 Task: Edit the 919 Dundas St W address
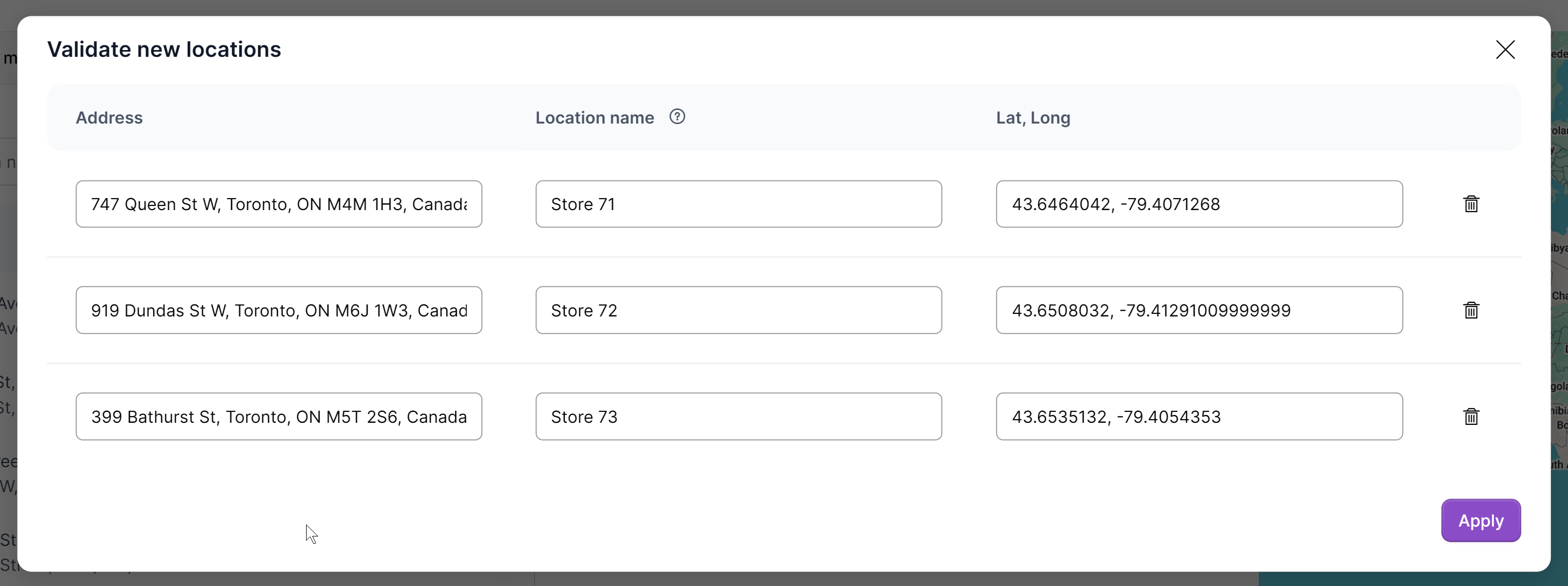pyautogui.click(x=279, y=310)
